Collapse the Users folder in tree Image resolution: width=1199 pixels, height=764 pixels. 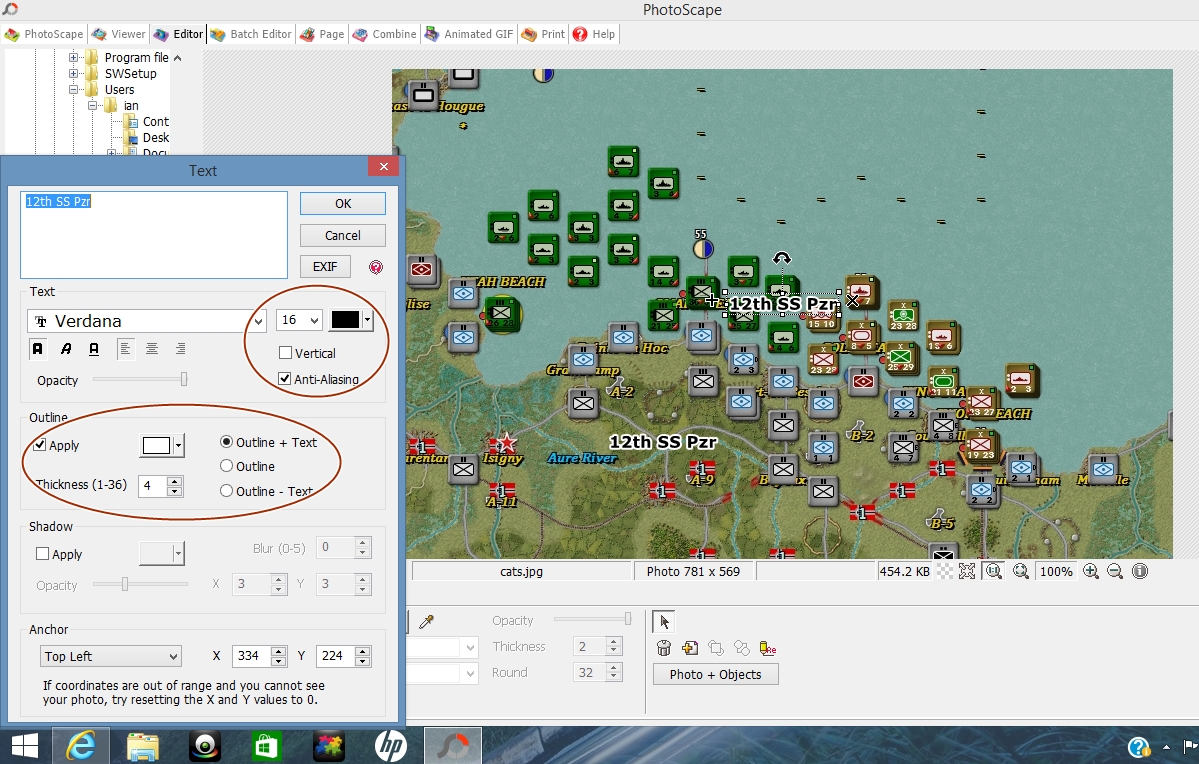(74, 89)
